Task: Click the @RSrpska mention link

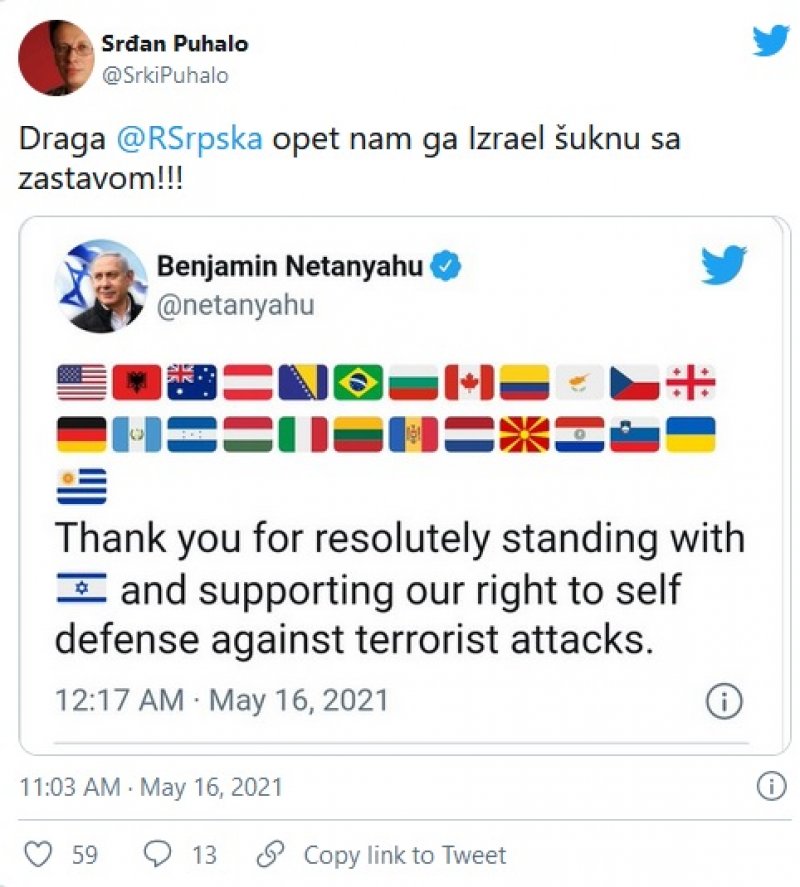Action: 190,139
